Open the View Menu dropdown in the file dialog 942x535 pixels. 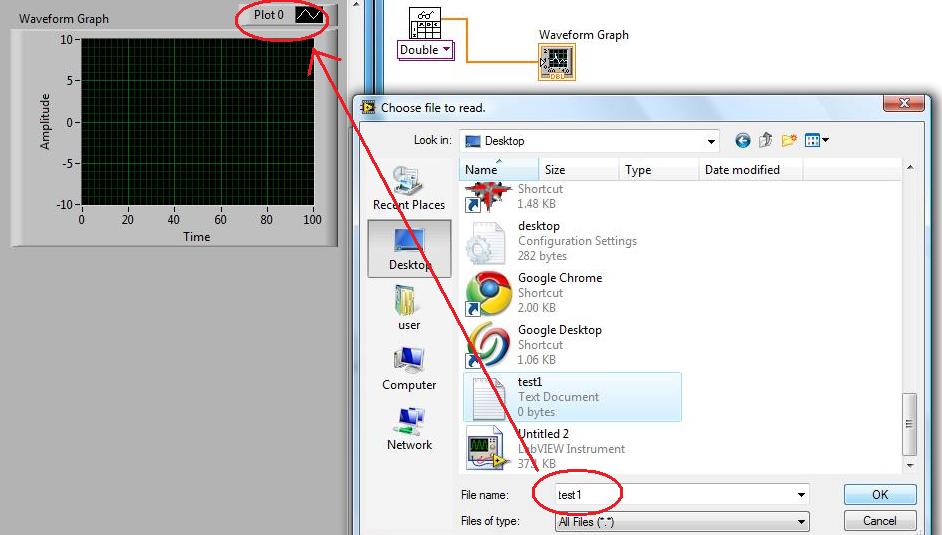pyautogui.click(x=816, y=141)
